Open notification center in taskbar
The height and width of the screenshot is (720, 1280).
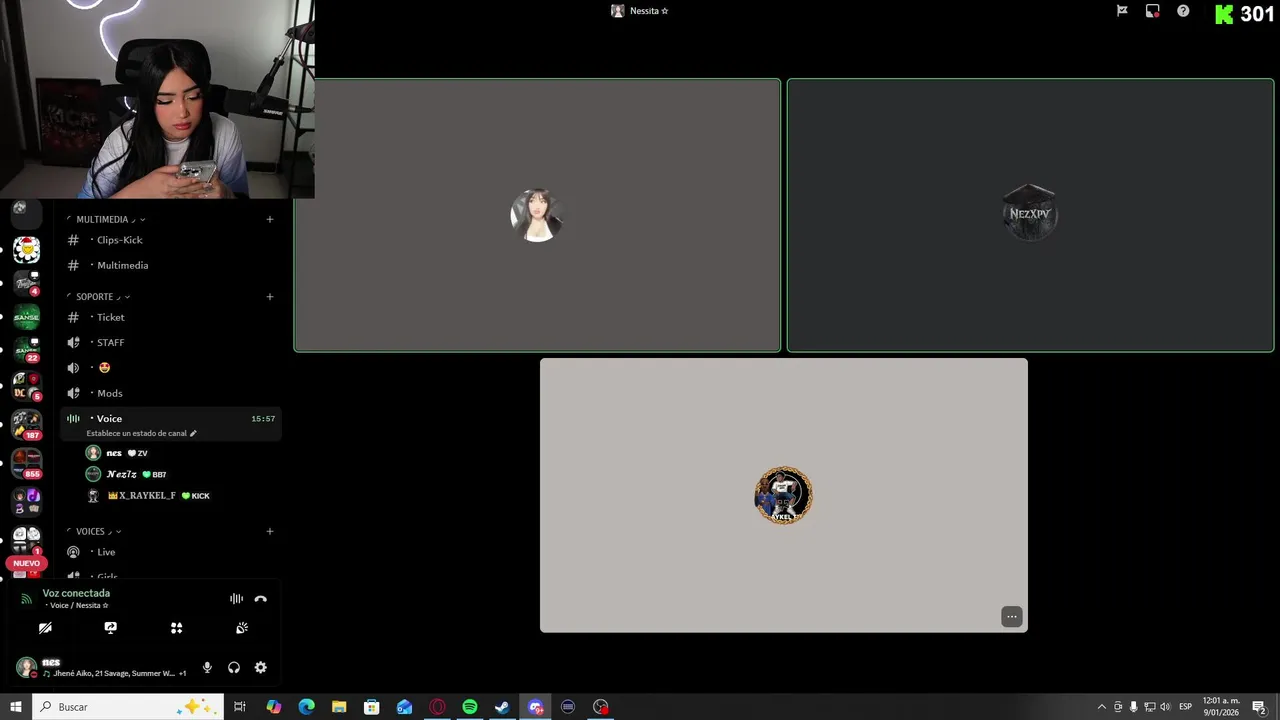[x=1260, y=707]
